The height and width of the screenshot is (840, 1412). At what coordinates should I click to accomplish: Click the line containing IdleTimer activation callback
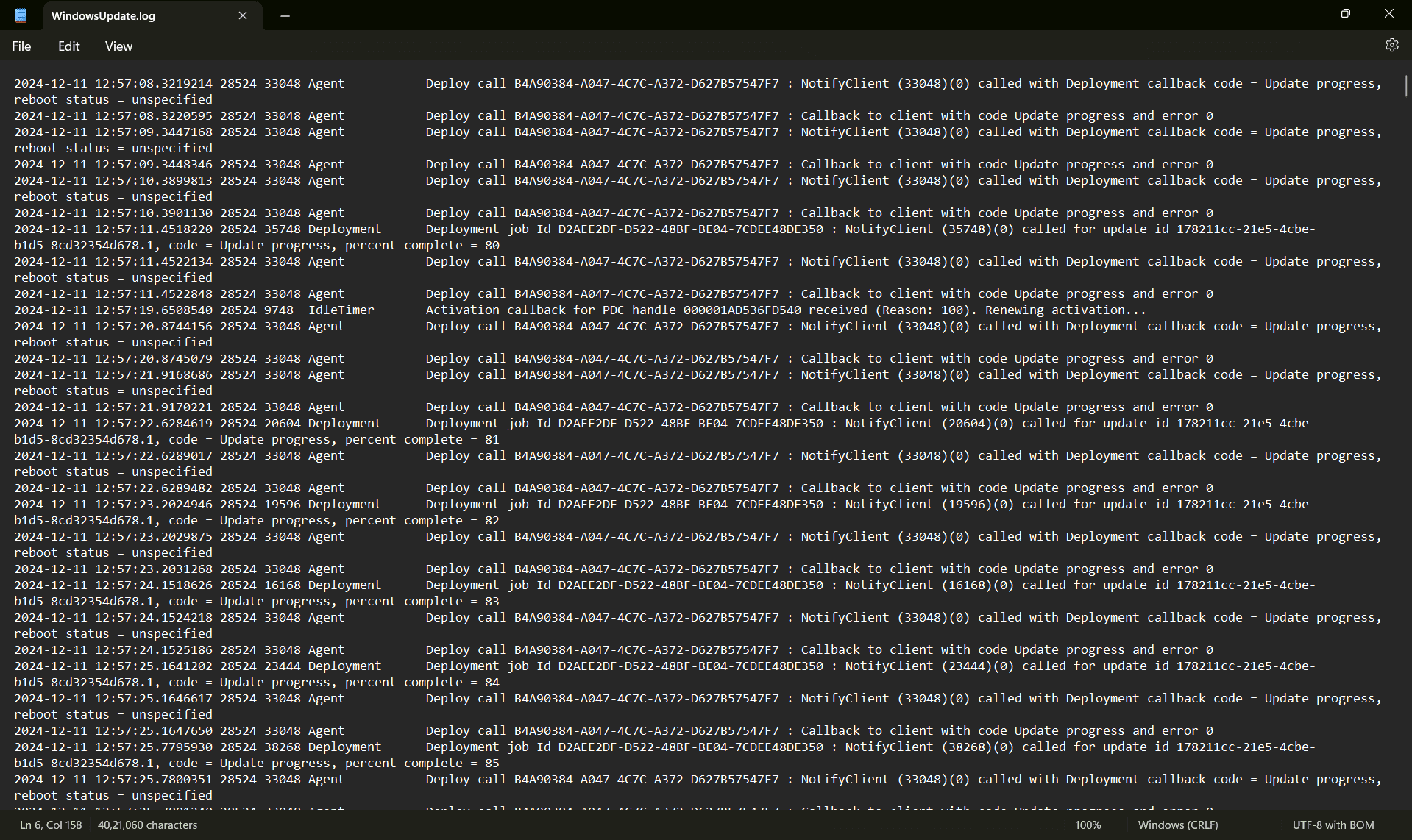[662, 310]
